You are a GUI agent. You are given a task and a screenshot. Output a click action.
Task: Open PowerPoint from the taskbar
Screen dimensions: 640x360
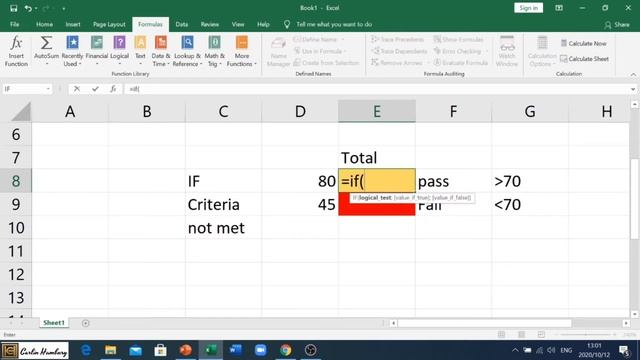pos(186,350)
